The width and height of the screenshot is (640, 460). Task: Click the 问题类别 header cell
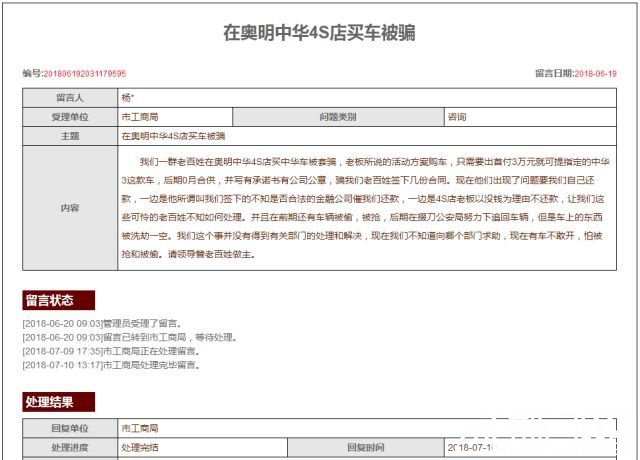pyautogui.click(x=338, y=117)
